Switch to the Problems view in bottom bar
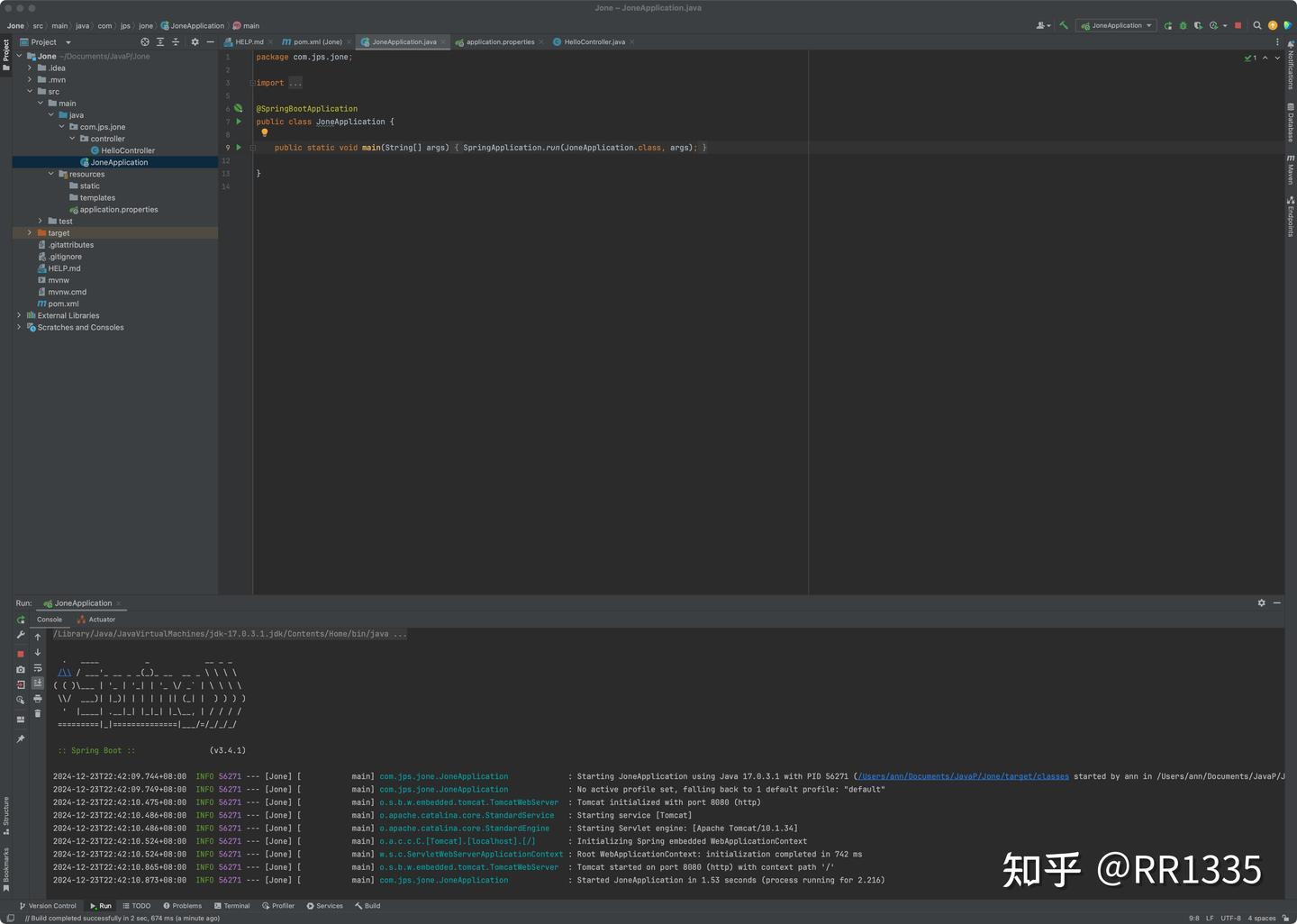 click(183, 905)
